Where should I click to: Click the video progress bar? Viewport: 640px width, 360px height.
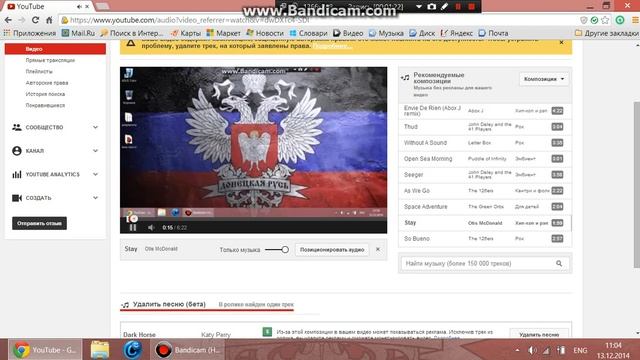tap(253, 219)
